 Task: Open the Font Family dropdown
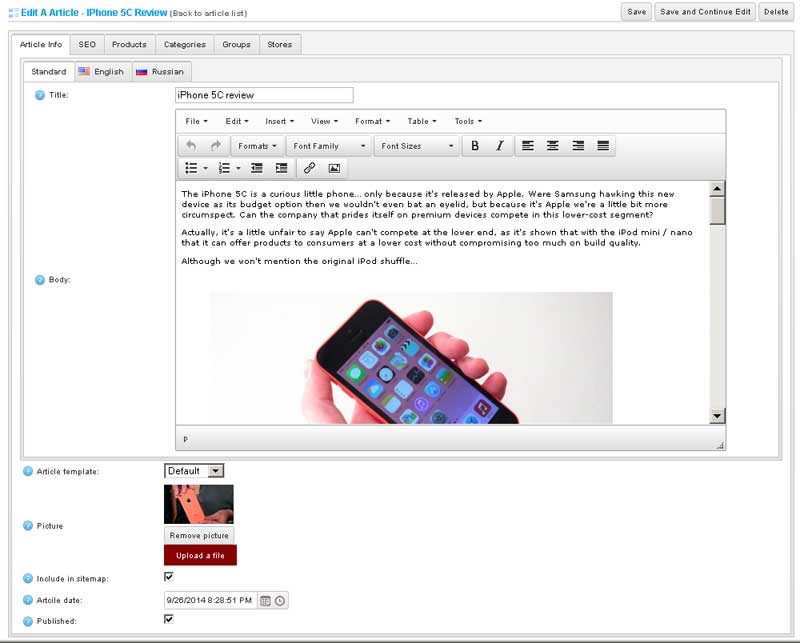tap(329, 146)
